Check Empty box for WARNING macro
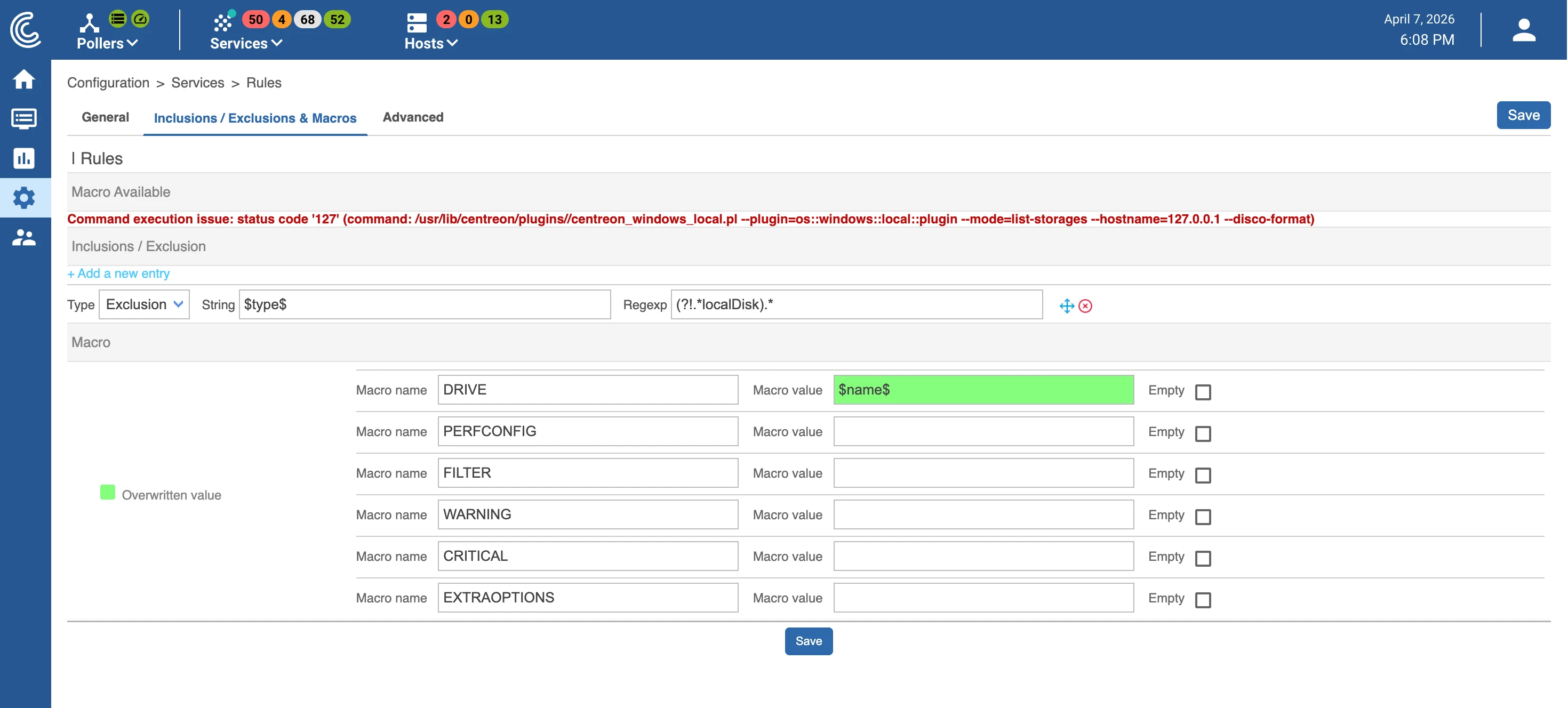The image size is (1568, 708). 1202,517
